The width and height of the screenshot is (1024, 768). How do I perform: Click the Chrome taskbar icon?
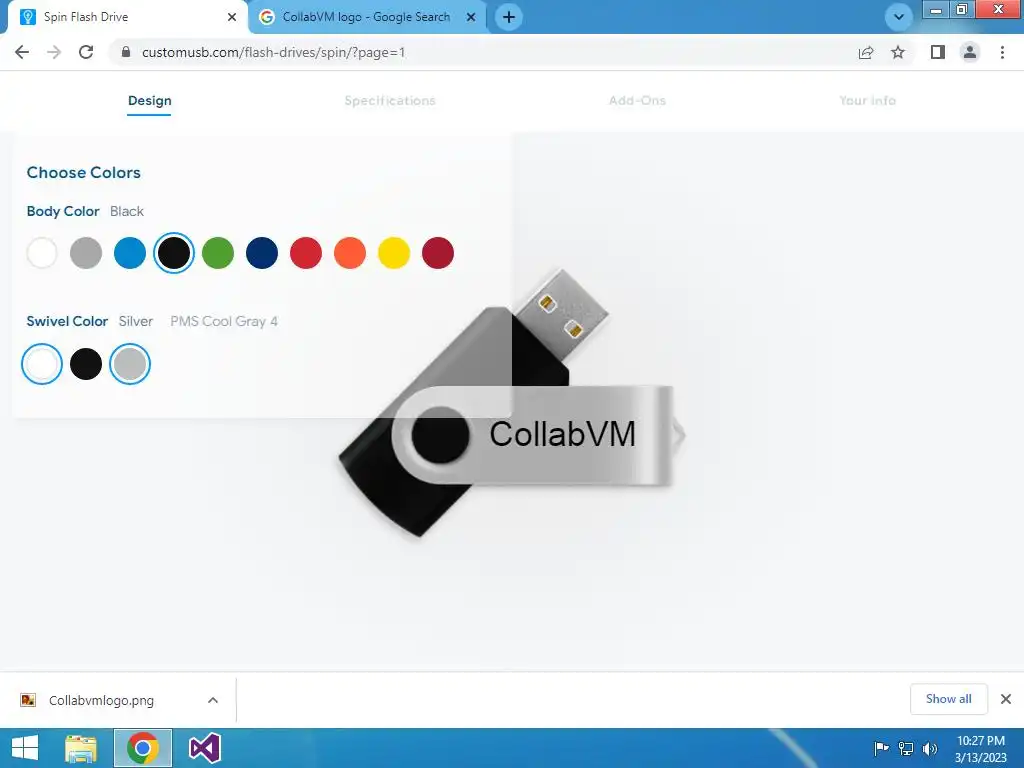point(143,748)
